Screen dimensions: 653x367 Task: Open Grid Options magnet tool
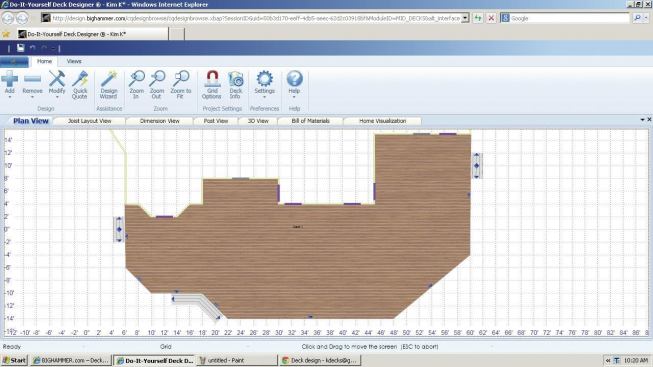pyautogui.click(x=212, y=85)
